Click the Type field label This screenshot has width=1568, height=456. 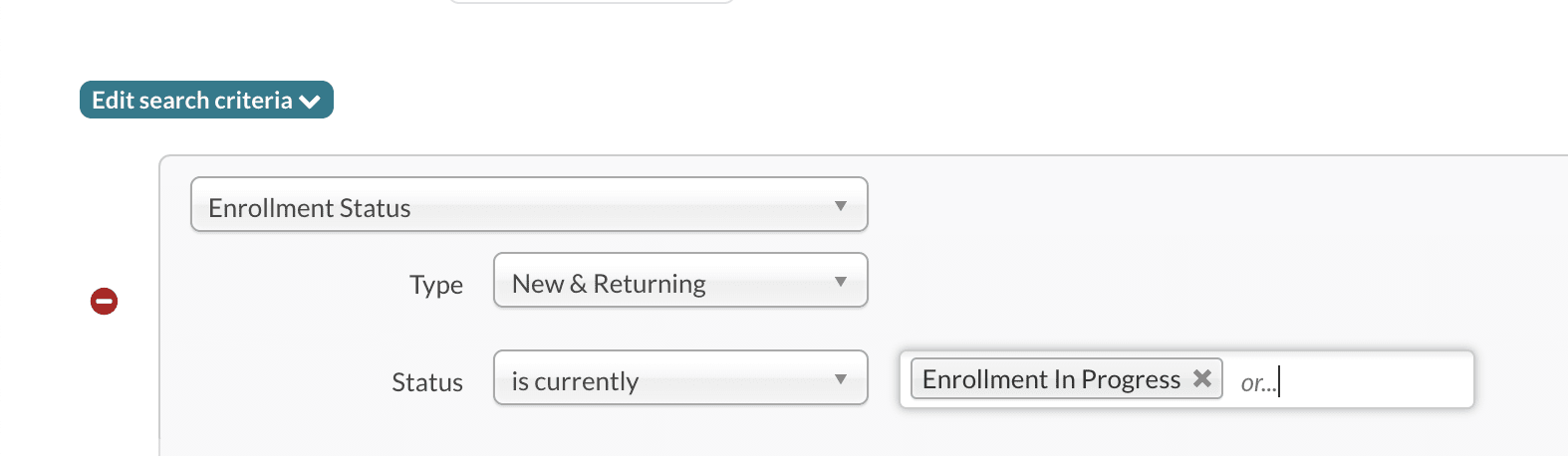[x=436, y=285]
